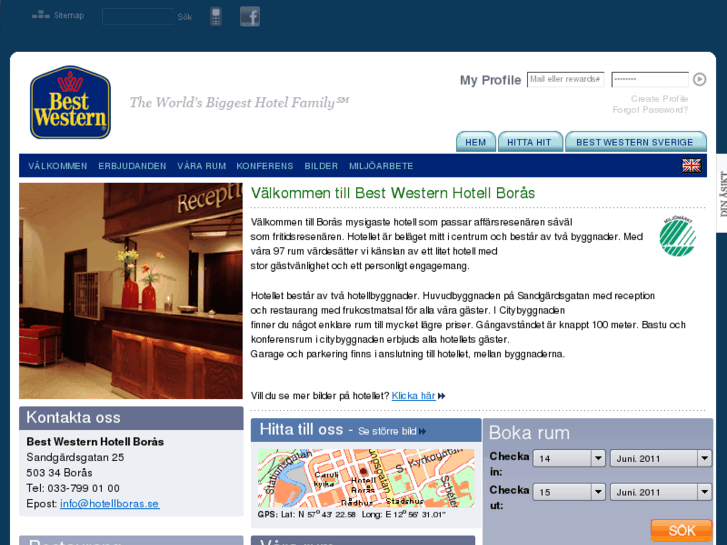Click the Kontakta oss heading
The image size is (727, 545).
pyautogui.click(x=73, y=417)
